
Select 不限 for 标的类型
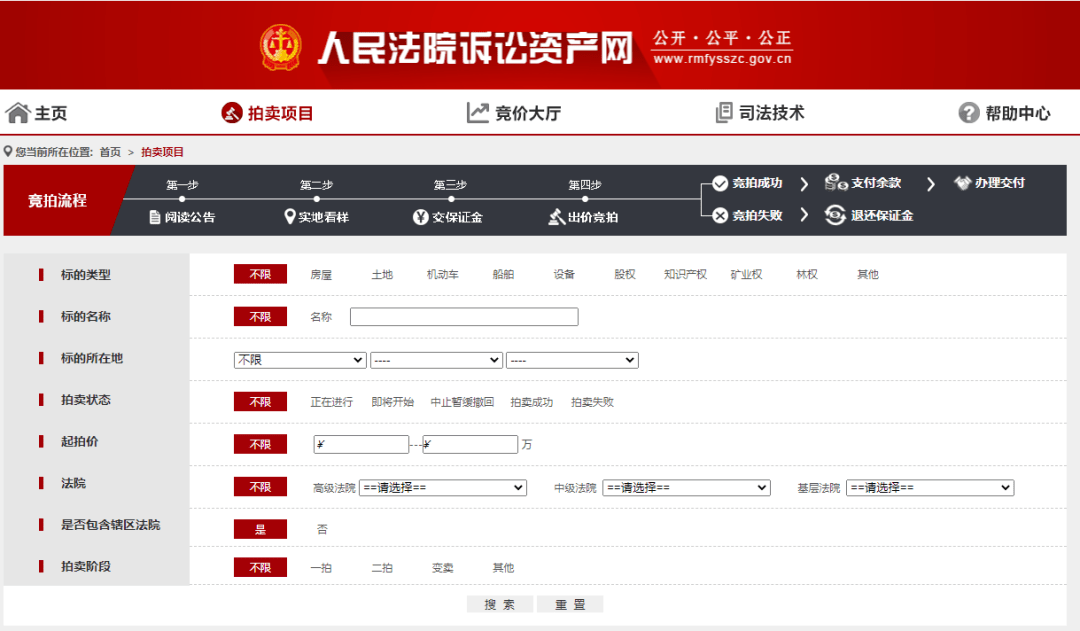click(x=260, y=274)
